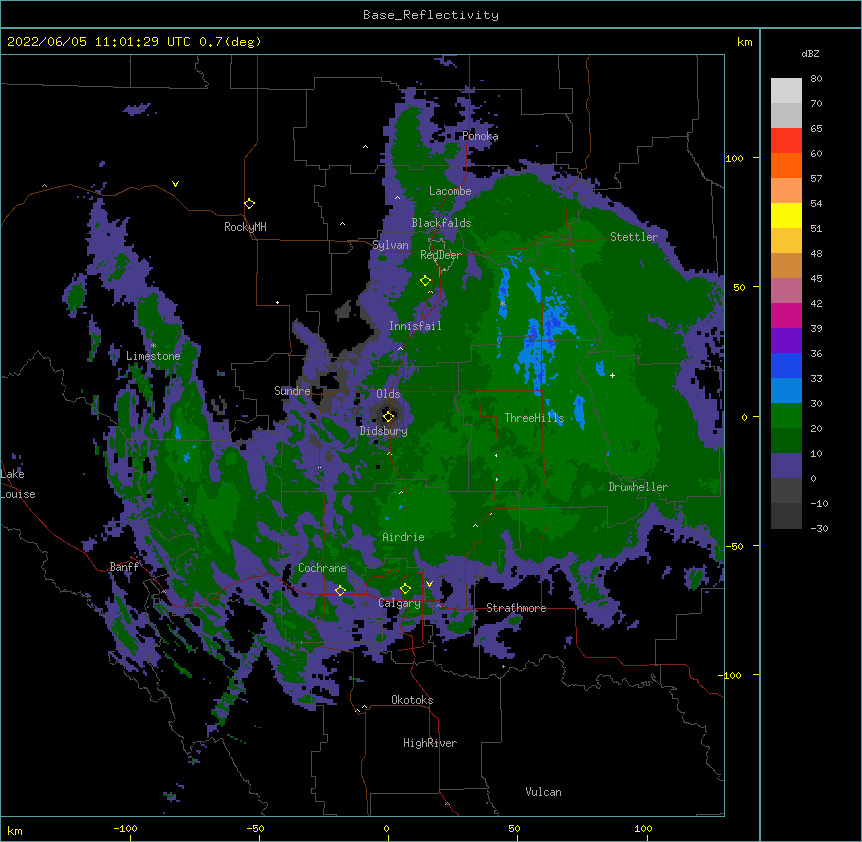Click the Stettler city label

634,237
